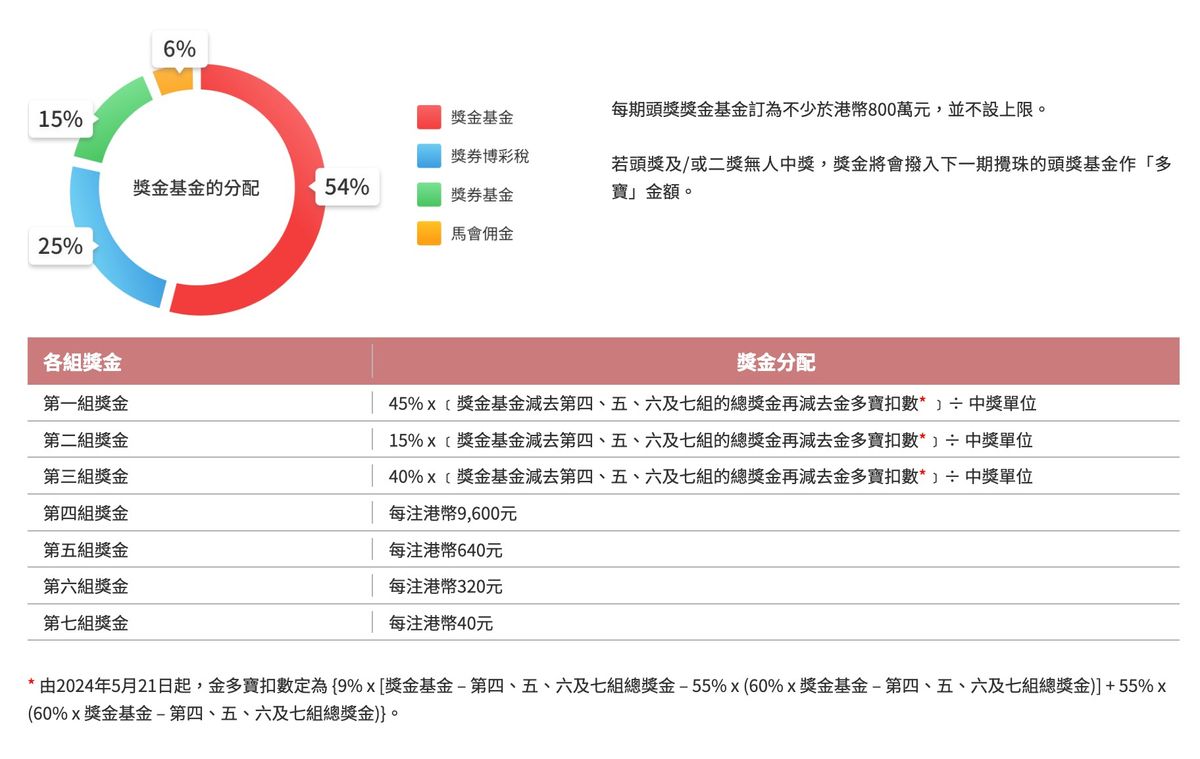Click the red 獎金基金 legend swatch
This screenshot has height=759, width=1200.
click(x=428, y=117)
